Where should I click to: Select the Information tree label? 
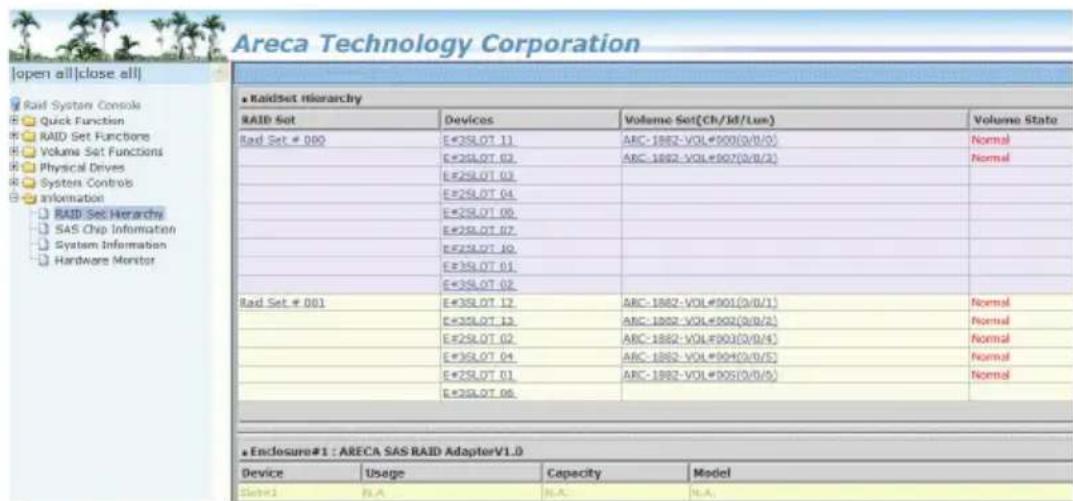(72, 198)
